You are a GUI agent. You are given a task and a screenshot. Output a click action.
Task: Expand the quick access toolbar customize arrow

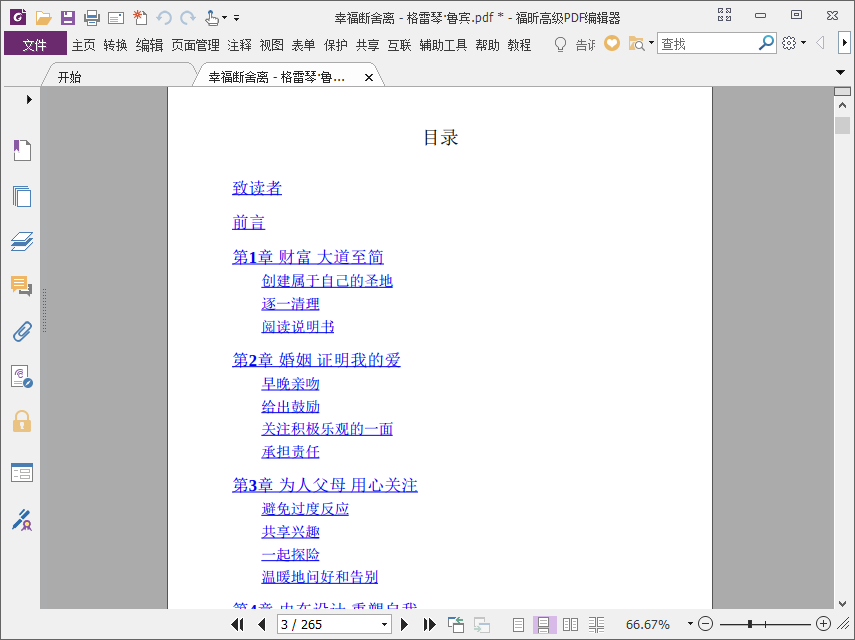pos(236,18)
